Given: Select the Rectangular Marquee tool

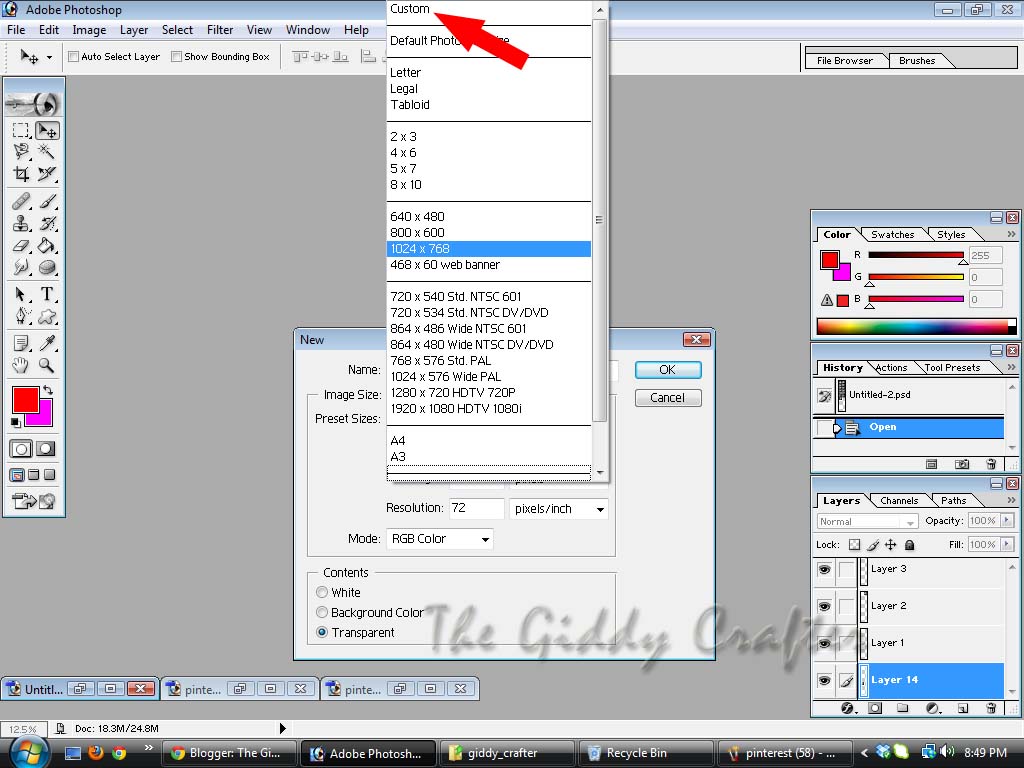Looking at the screenshot, I should coord(21,131).
